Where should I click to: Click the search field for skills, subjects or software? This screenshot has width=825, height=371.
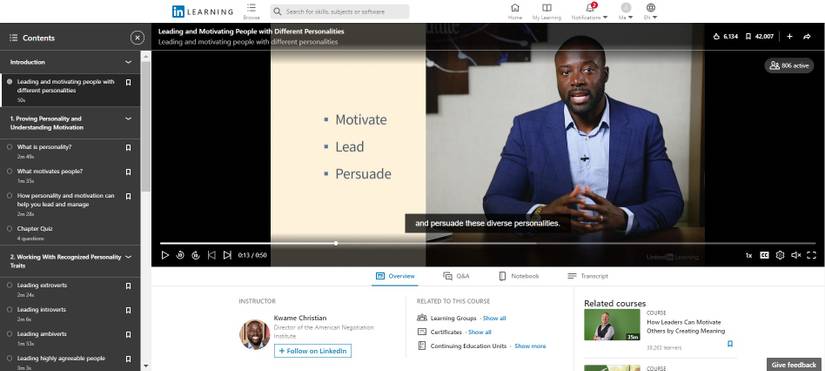coord(340,12)
